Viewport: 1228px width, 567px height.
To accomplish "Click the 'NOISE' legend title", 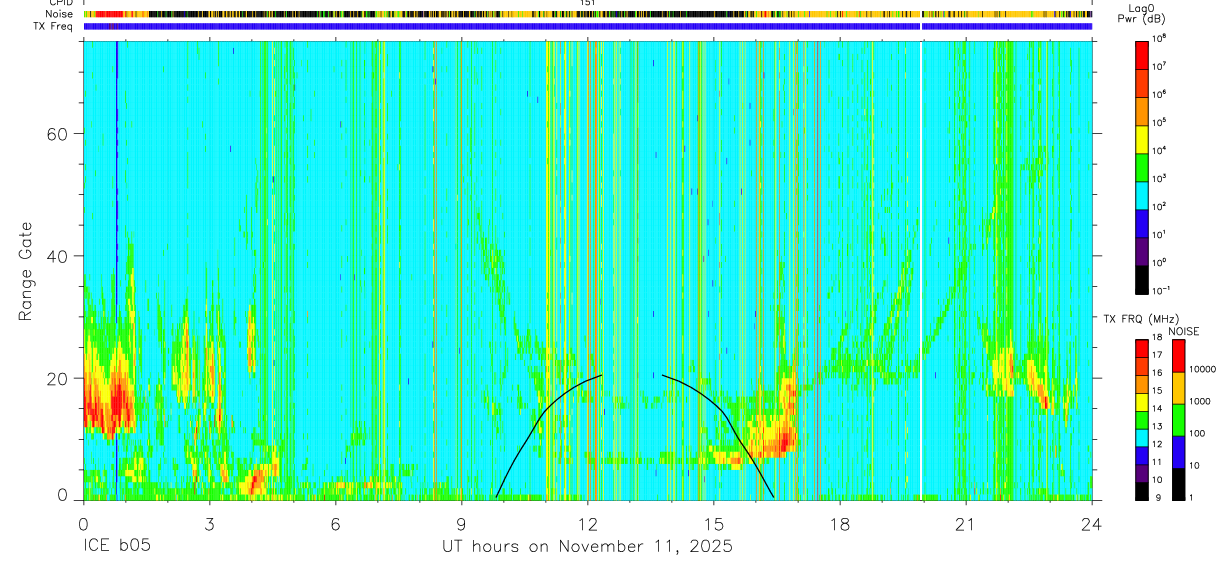I will coord(1182,331).
